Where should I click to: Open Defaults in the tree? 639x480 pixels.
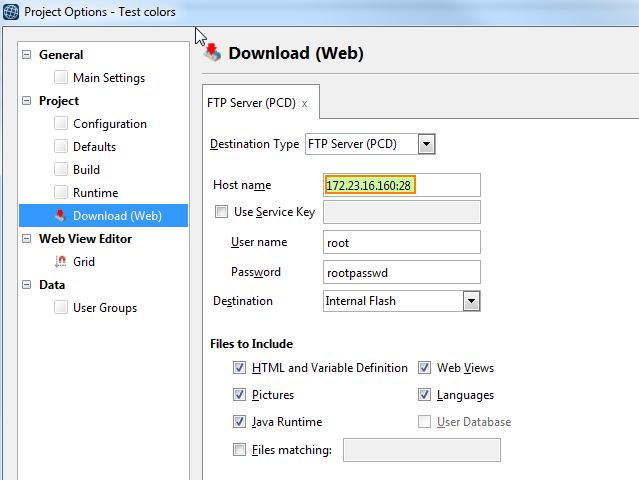(x=94, y=146)
